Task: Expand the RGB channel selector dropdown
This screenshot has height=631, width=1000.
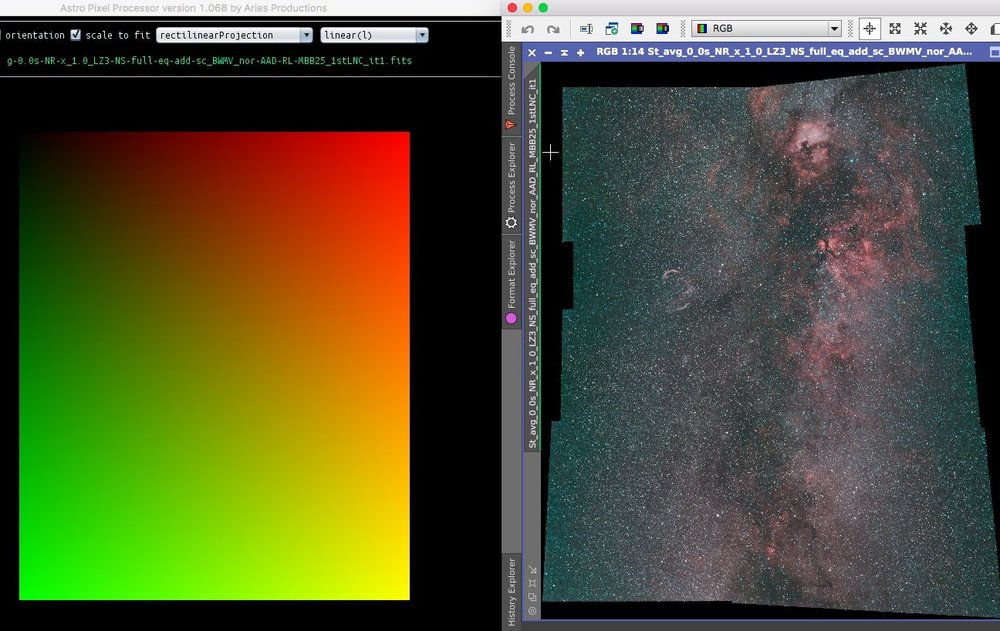Action: pyautogui.click(x=765, y=29)
